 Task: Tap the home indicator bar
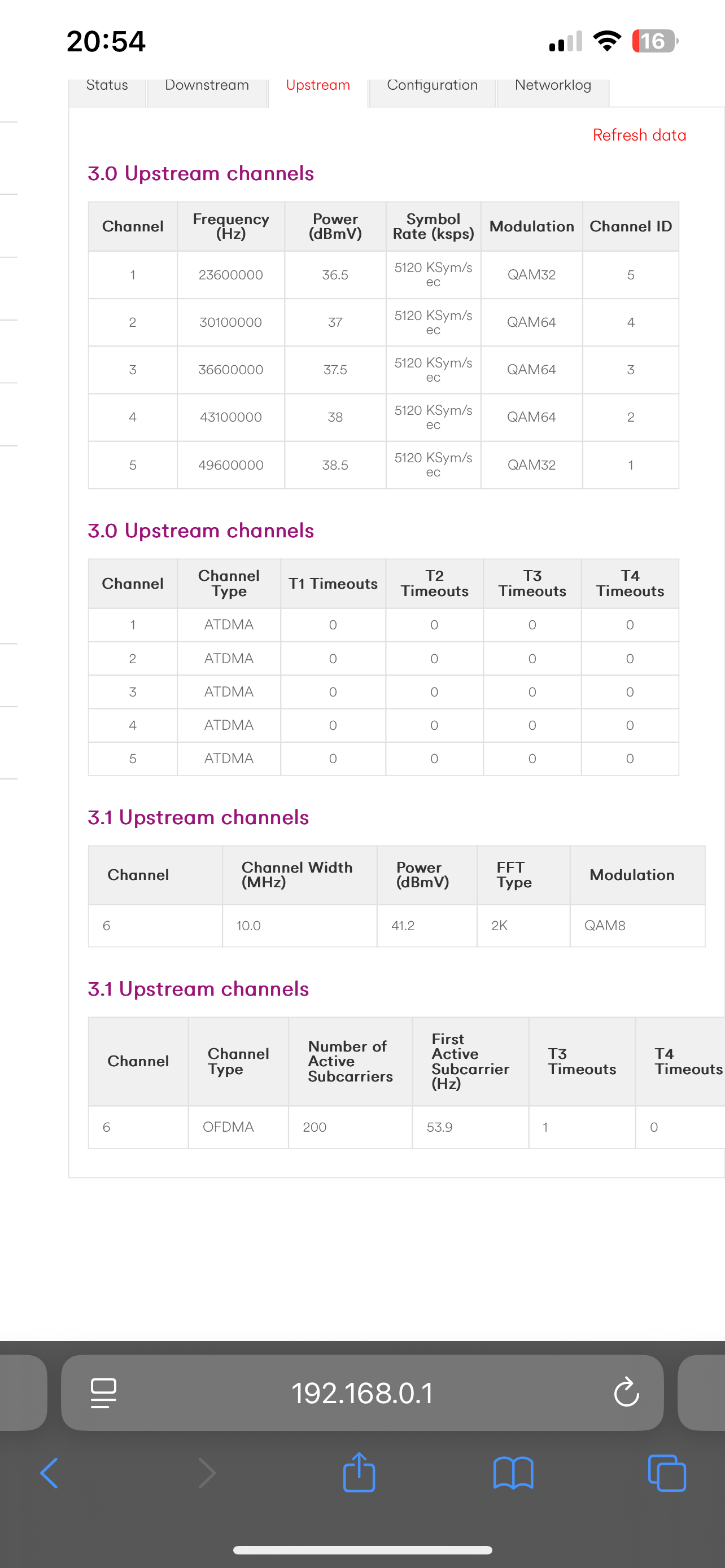tap(362, 1550)
